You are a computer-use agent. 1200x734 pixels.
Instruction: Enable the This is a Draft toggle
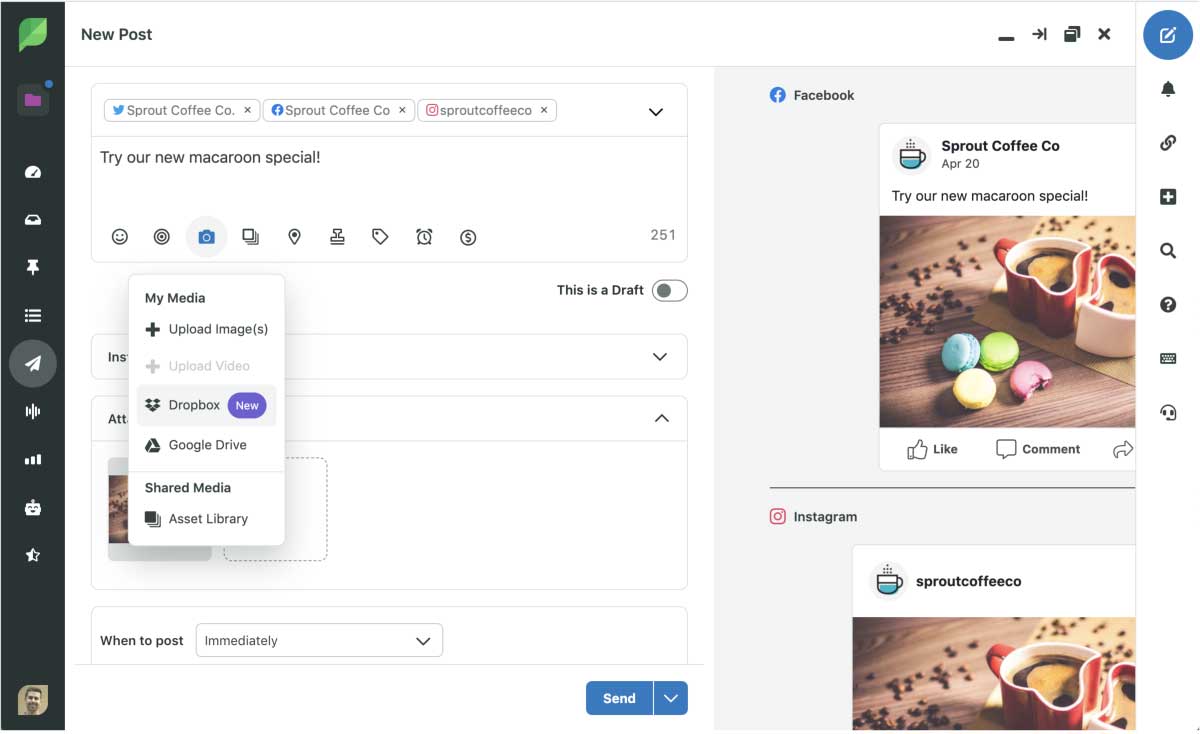669,290
